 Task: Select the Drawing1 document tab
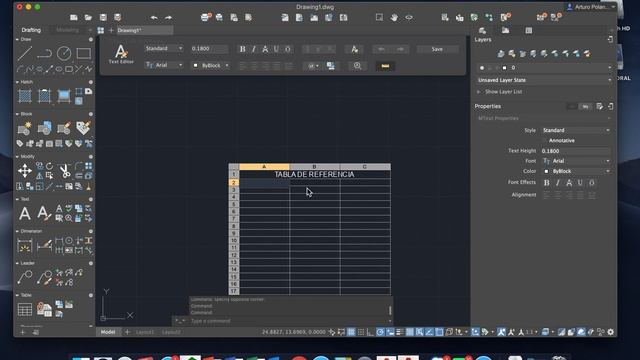coord(144,30)
